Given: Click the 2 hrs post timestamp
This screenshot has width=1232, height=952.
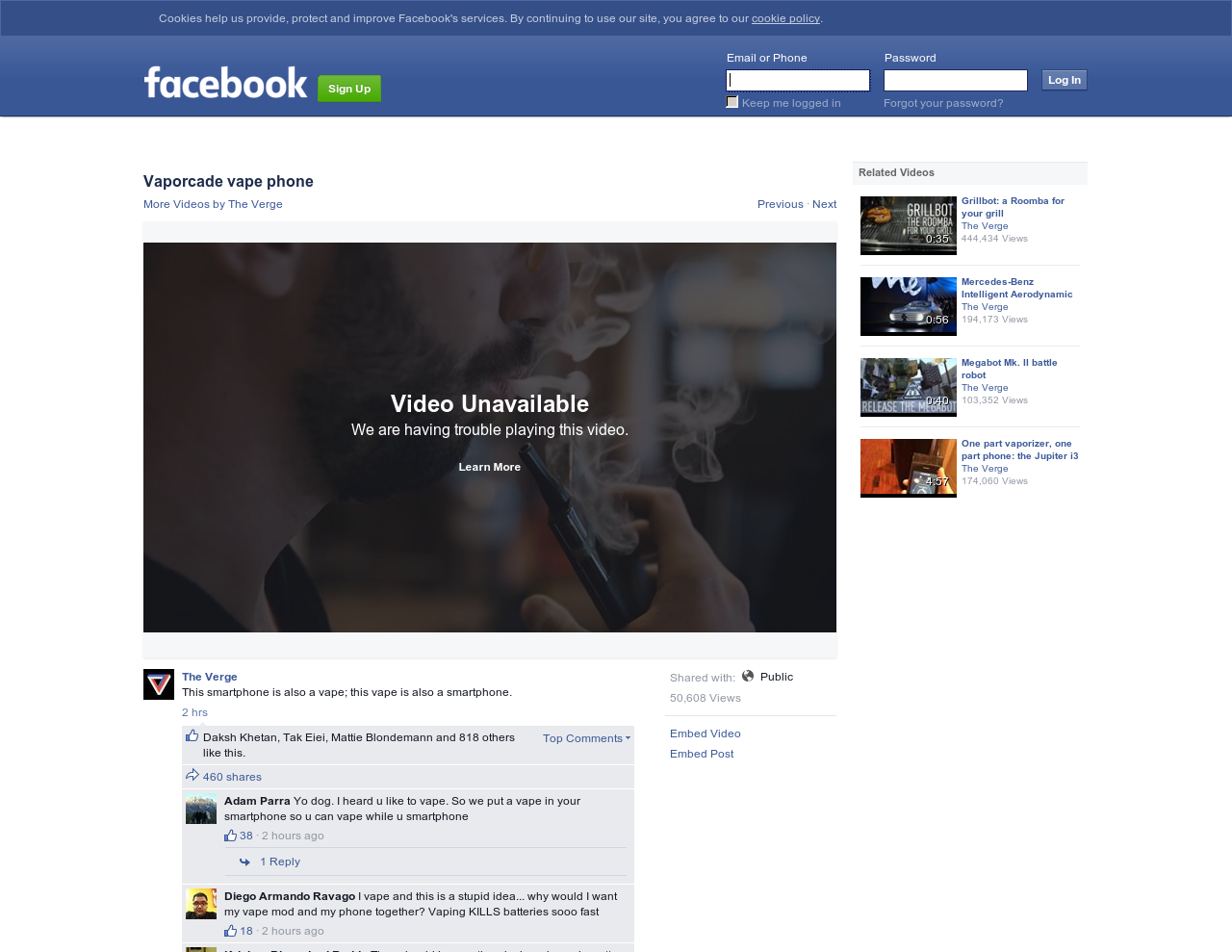Looking at the screenshot, I should click(194, 712).
